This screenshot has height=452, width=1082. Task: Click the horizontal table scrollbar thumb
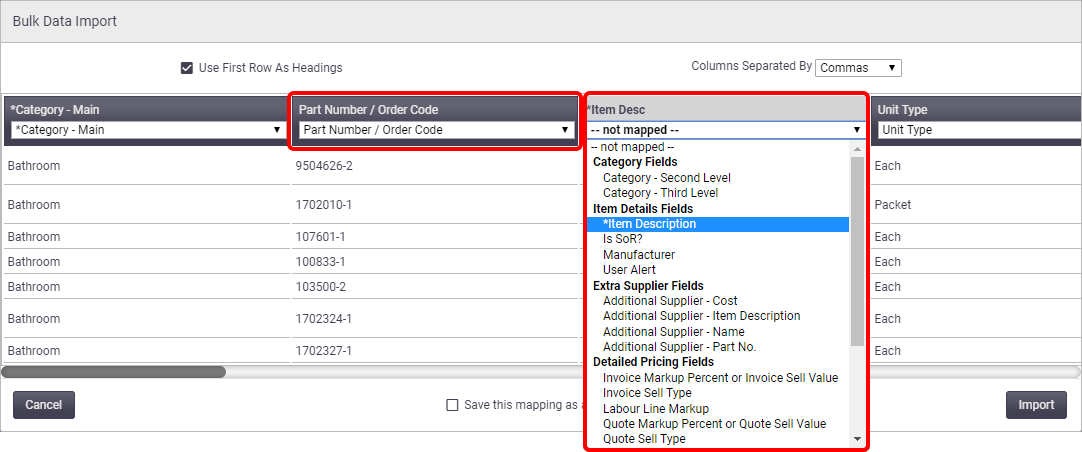113,372
